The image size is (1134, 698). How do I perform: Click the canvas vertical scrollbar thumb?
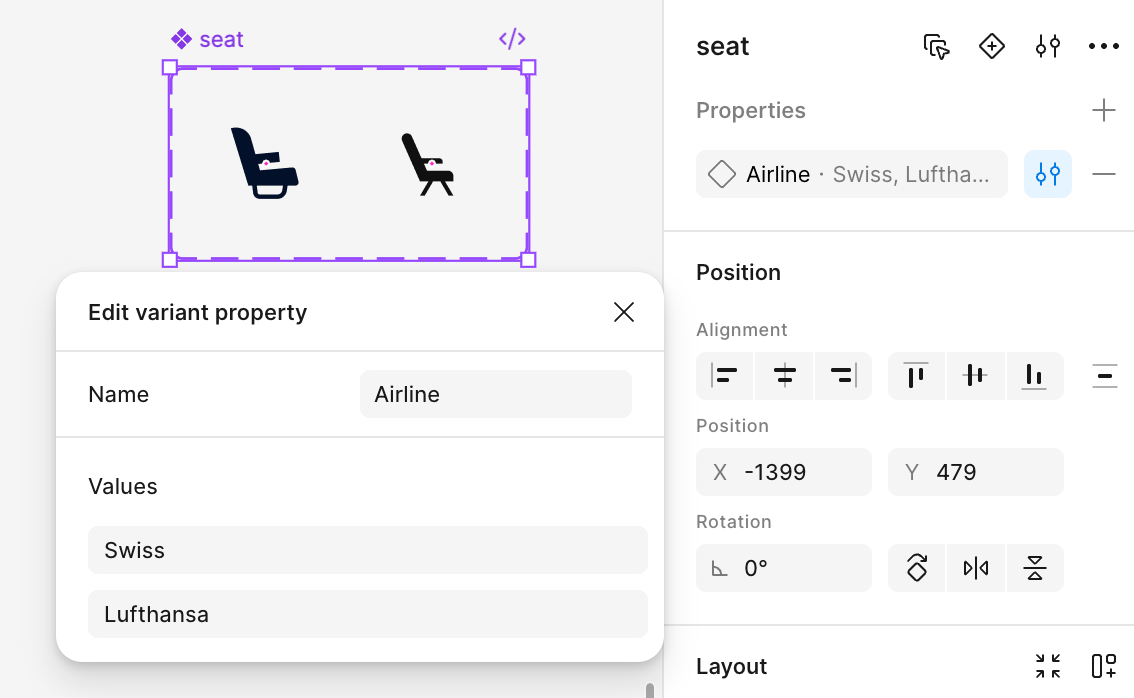click(649, 690)
